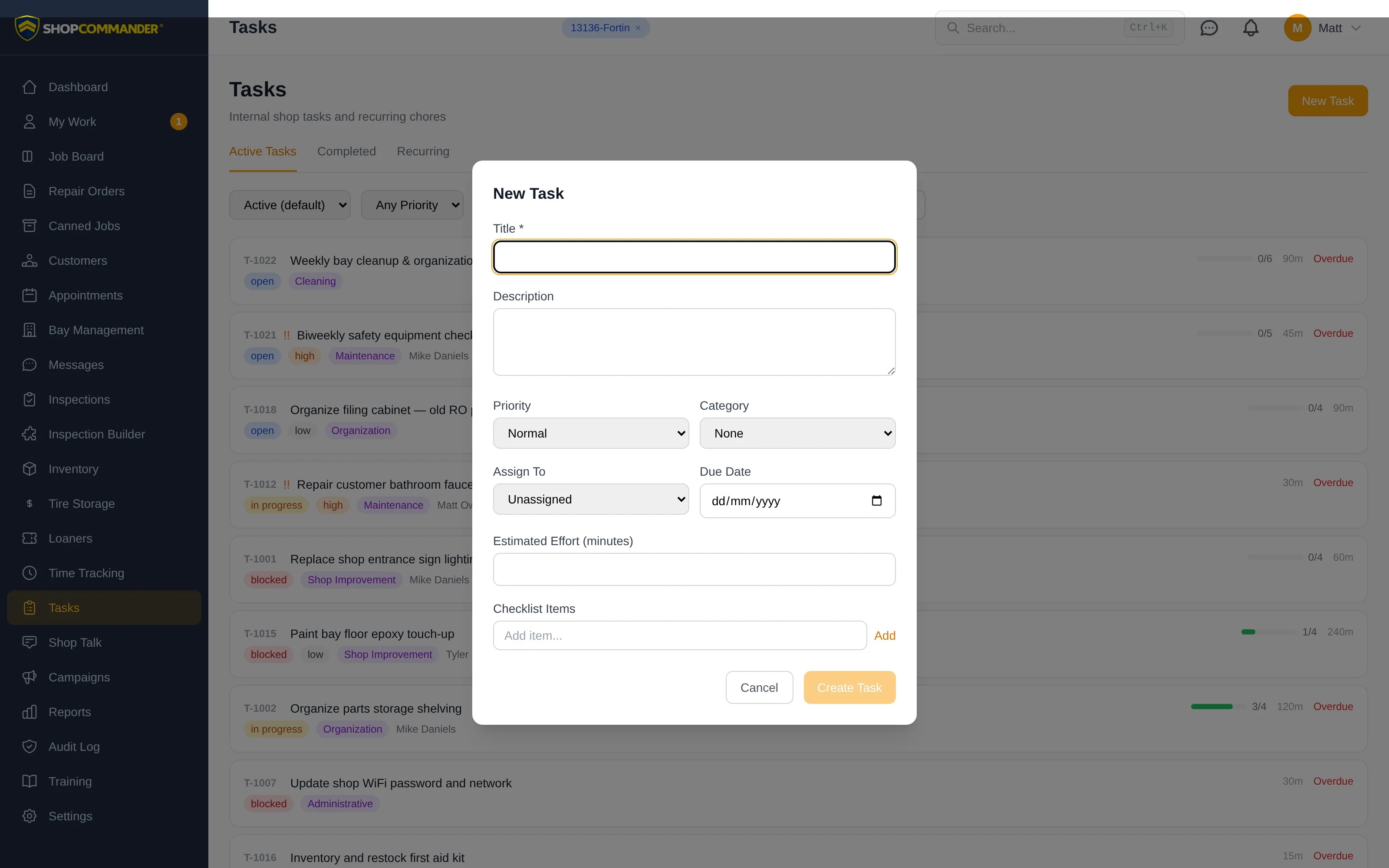Click progress bar of Paint bay floor epoxy
This screenshot has width=1389, height=868.
coord(1269,632)
